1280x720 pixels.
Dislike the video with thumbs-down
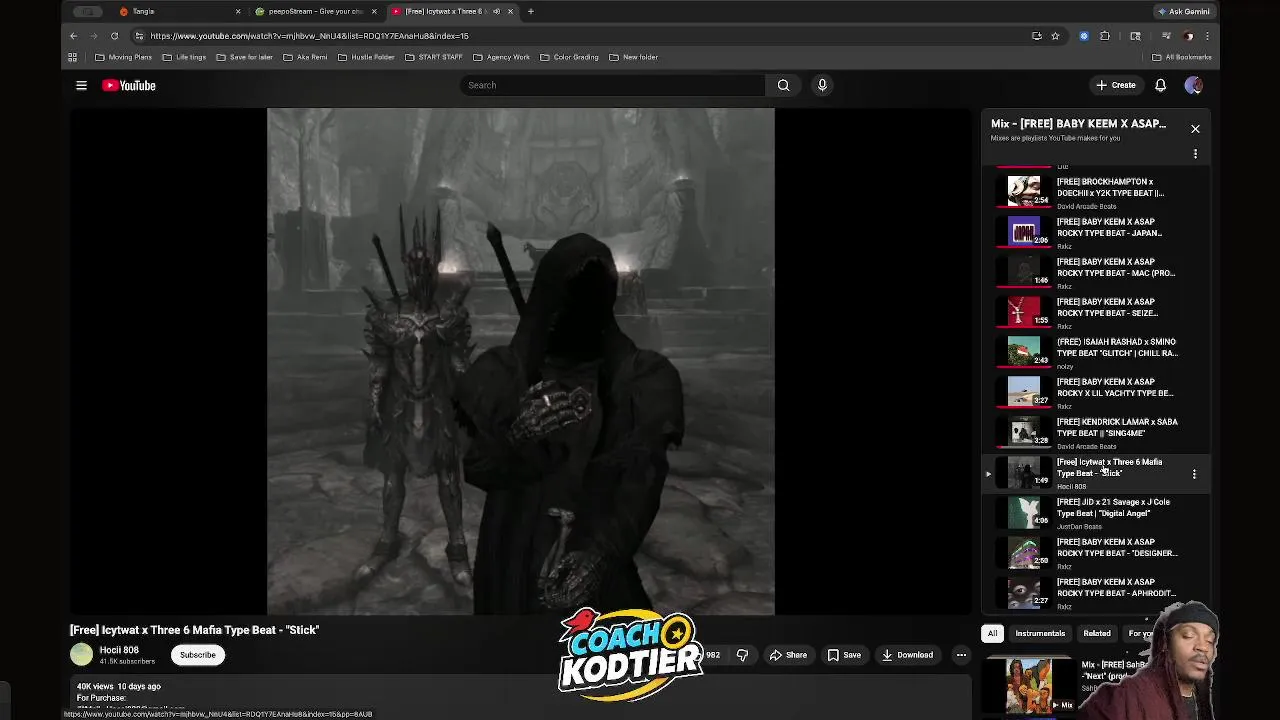[742, 655]
